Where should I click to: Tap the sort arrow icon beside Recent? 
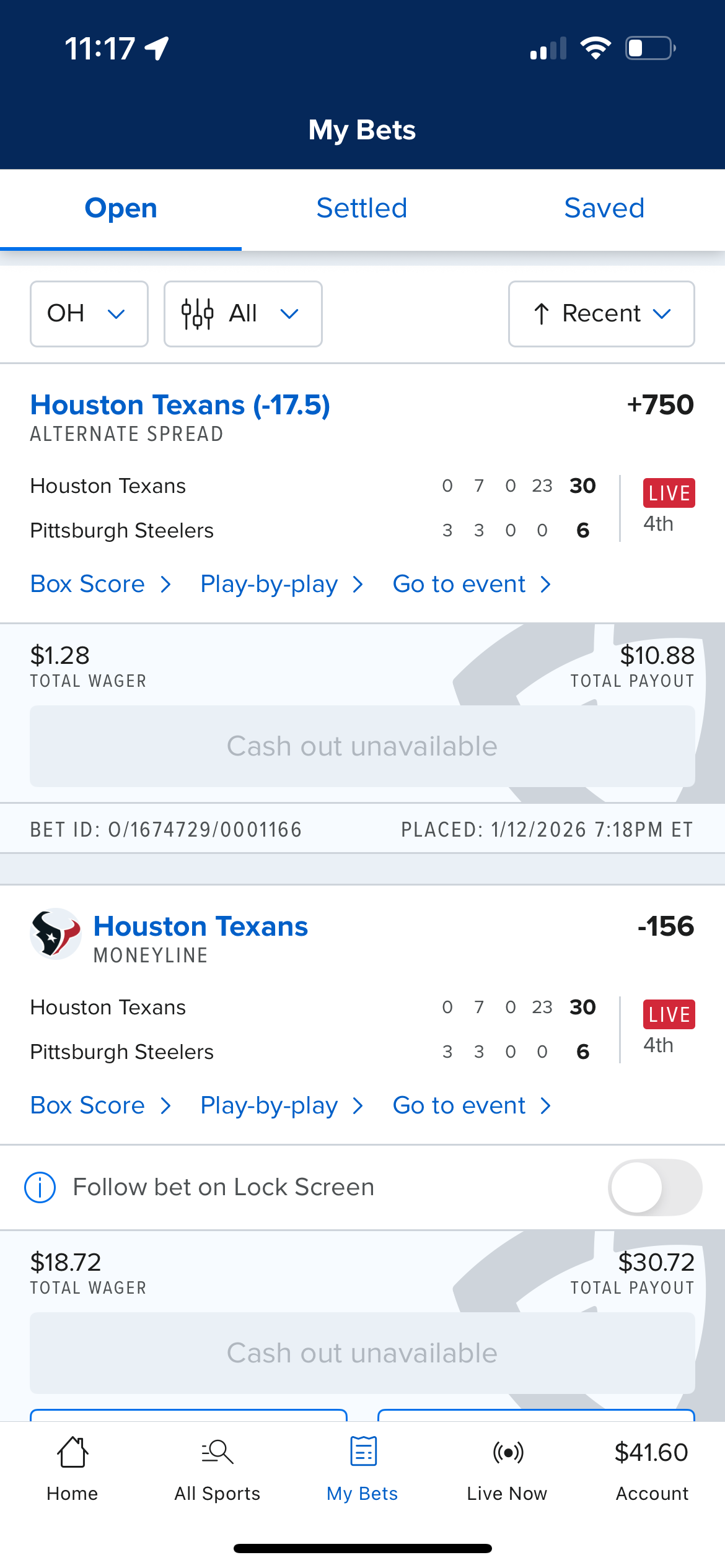coord(542,314)
